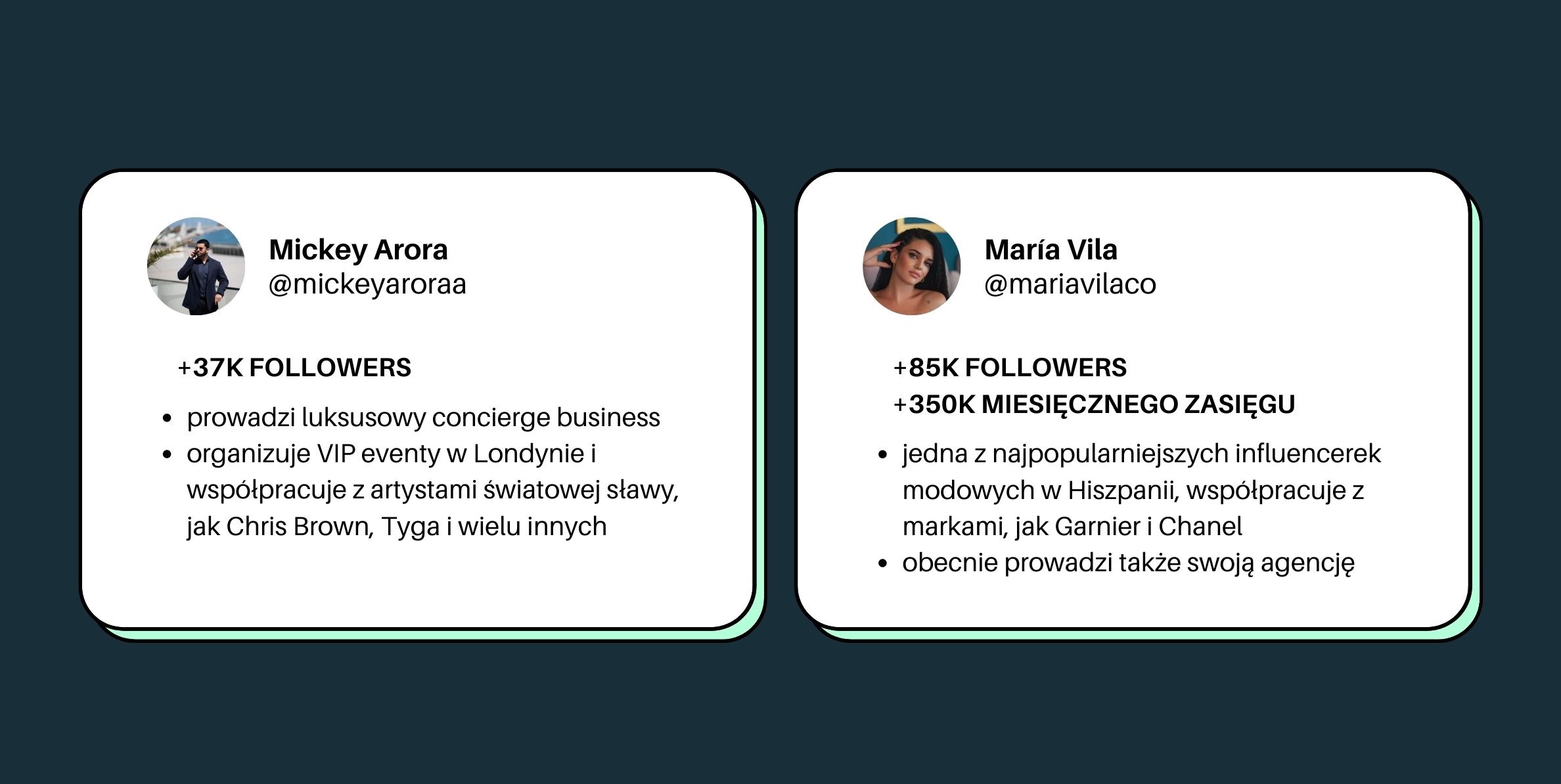Click the bullet dot before 'prowadzi luksusowy'
1561x784 pixels.
pos(167,418)
